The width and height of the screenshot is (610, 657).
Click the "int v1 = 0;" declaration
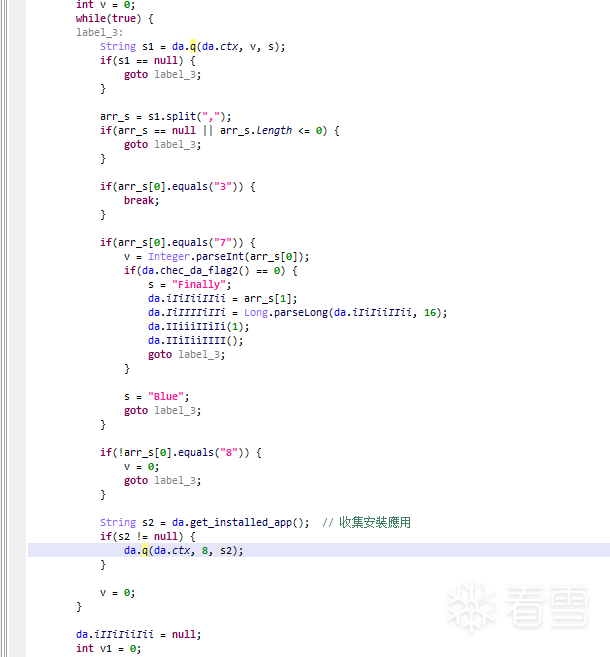click(109, 649)
